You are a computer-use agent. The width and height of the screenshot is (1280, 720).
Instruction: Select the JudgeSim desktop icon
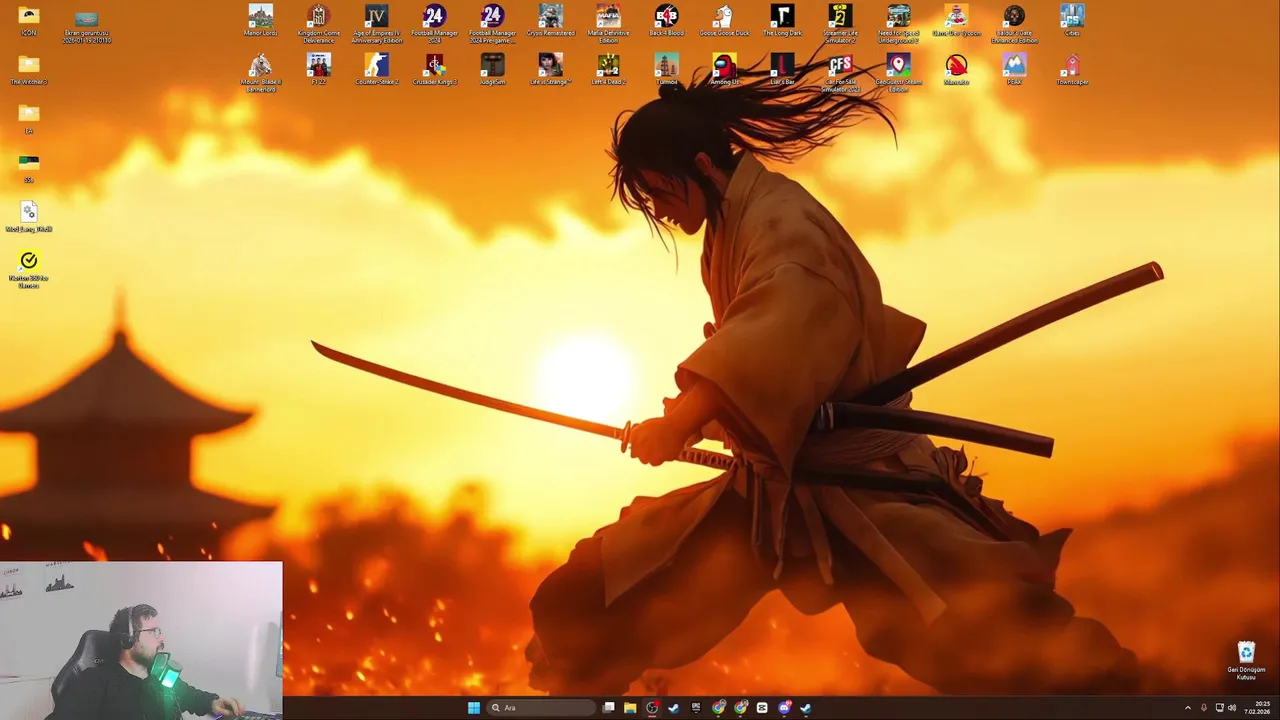point(492,70)
